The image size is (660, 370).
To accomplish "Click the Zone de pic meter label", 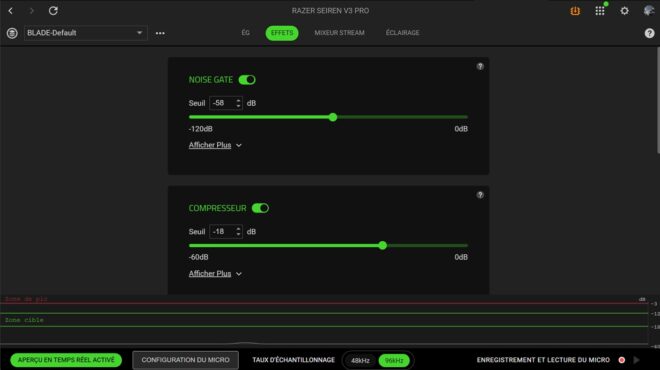I will tap(26, 299).
